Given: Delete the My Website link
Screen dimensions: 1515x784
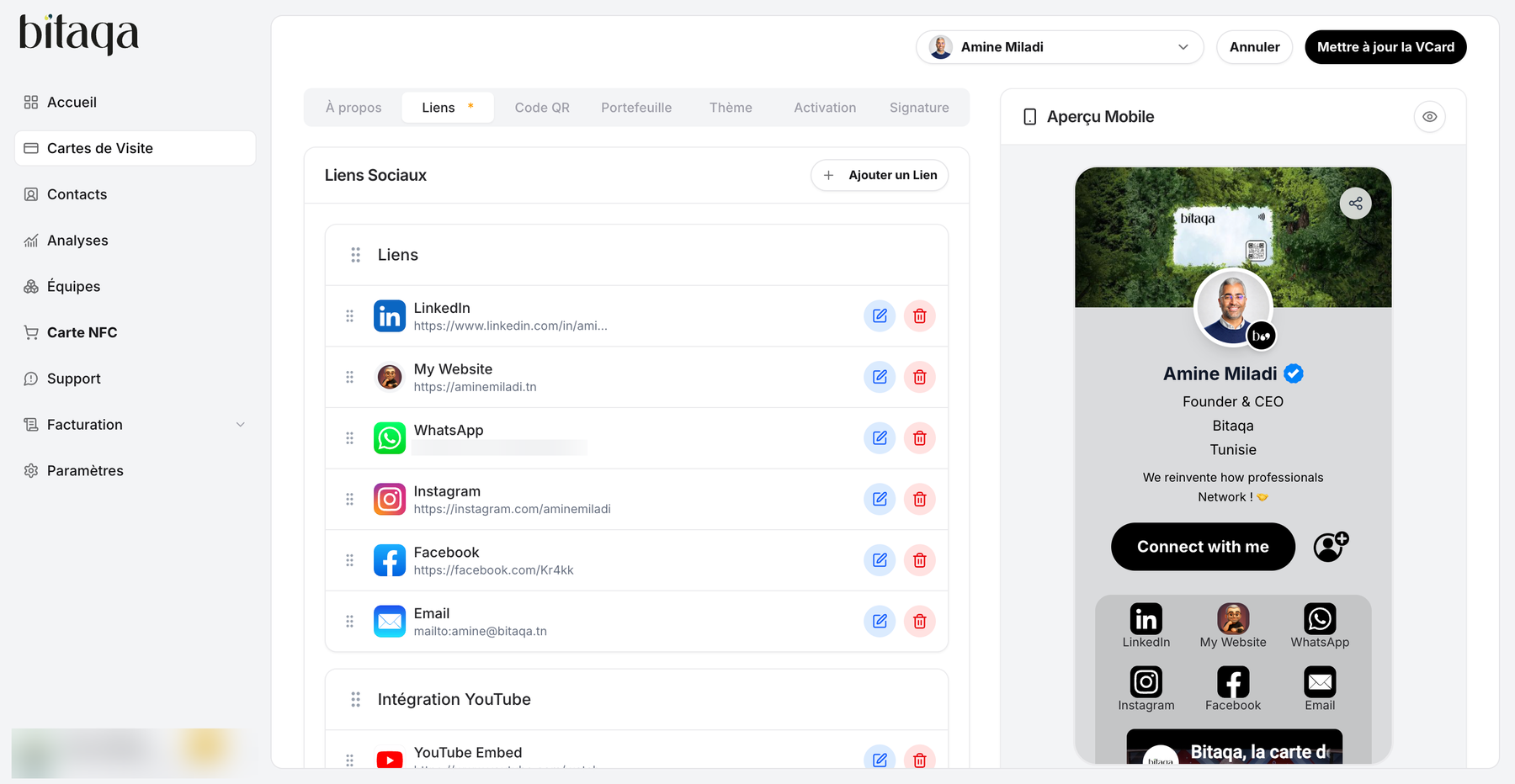Looking at the screenshot, I should (920, 377).
